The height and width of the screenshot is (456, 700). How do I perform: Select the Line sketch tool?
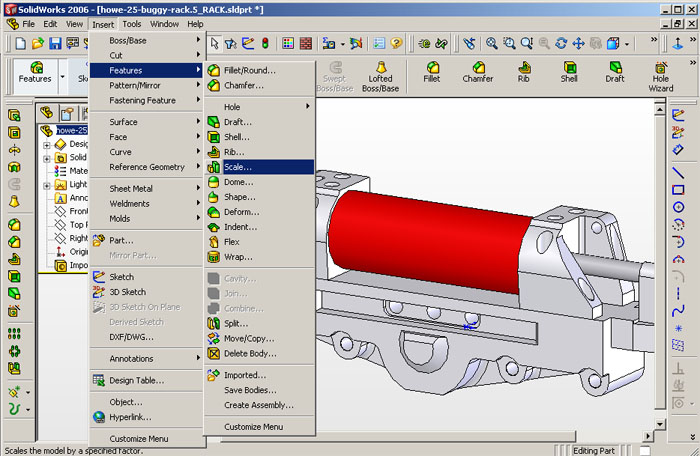[x=678, y=172]
